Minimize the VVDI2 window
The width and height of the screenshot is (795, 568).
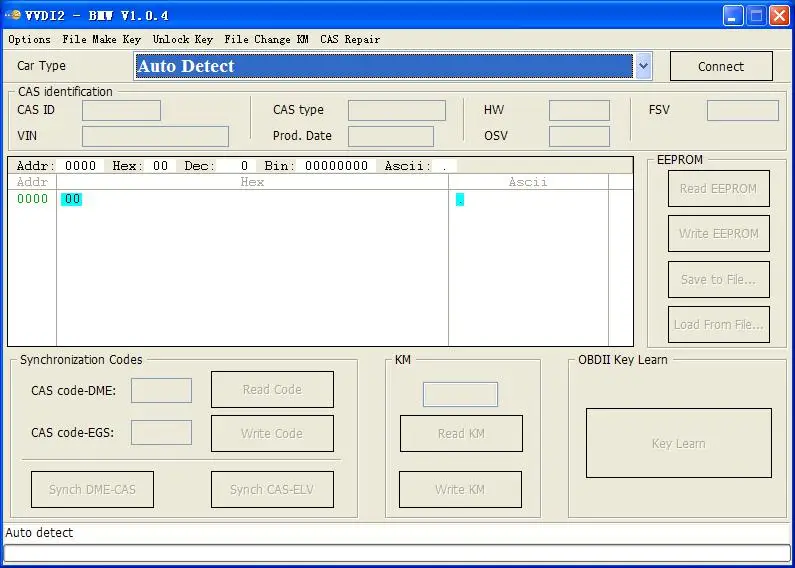[732, 16]
